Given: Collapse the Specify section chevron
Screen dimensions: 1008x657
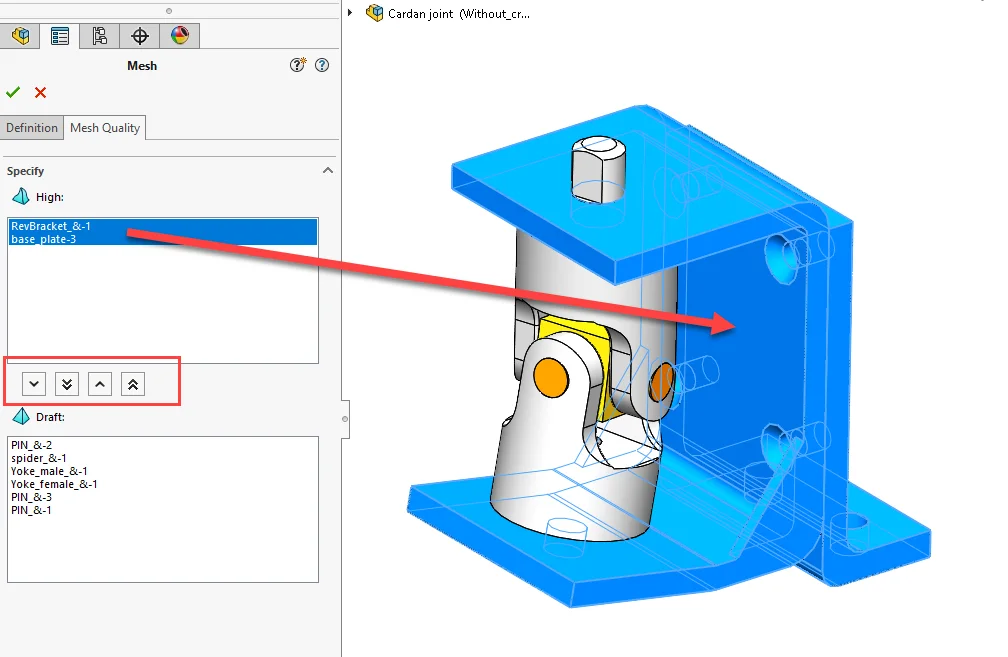Looking at the screenshot, I should tap(328, 170).
